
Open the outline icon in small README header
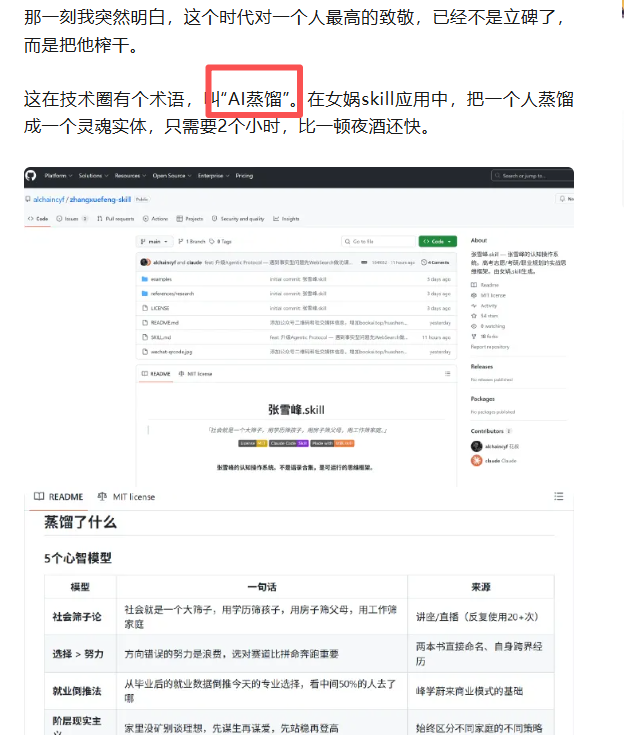coord(448,374)
